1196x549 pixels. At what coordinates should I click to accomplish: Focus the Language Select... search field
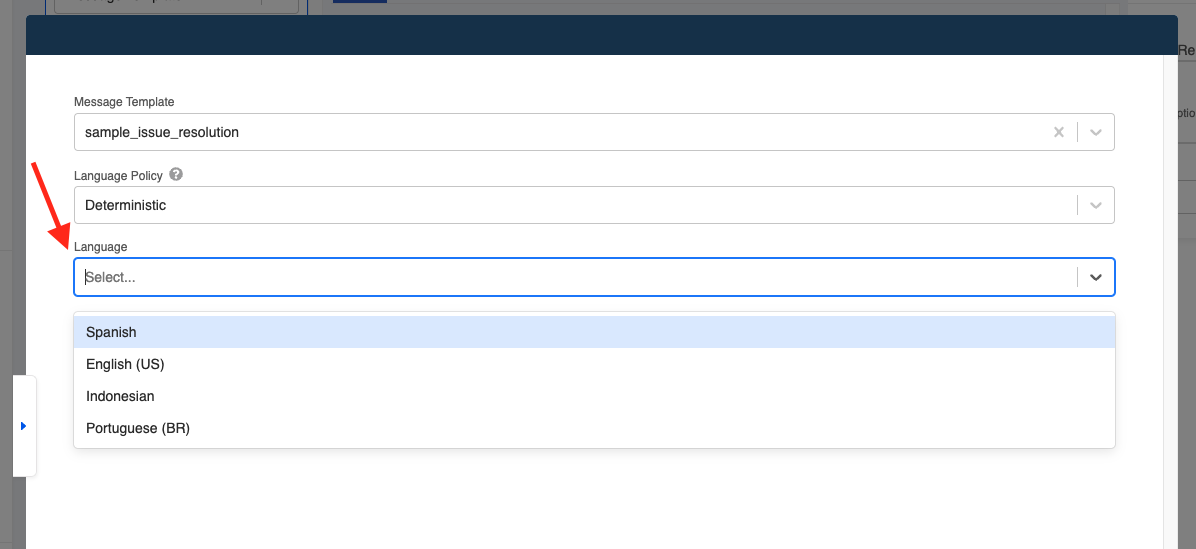point(576,278)
